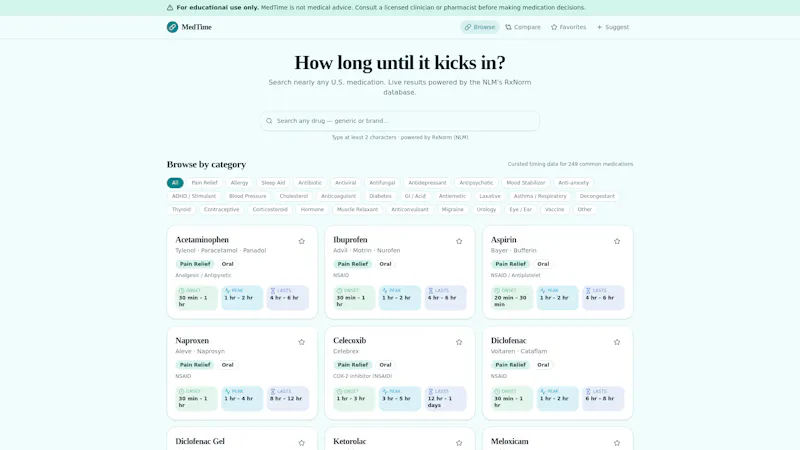
Task: Open the Naproxen card title
Action: (x=192, y=341)
